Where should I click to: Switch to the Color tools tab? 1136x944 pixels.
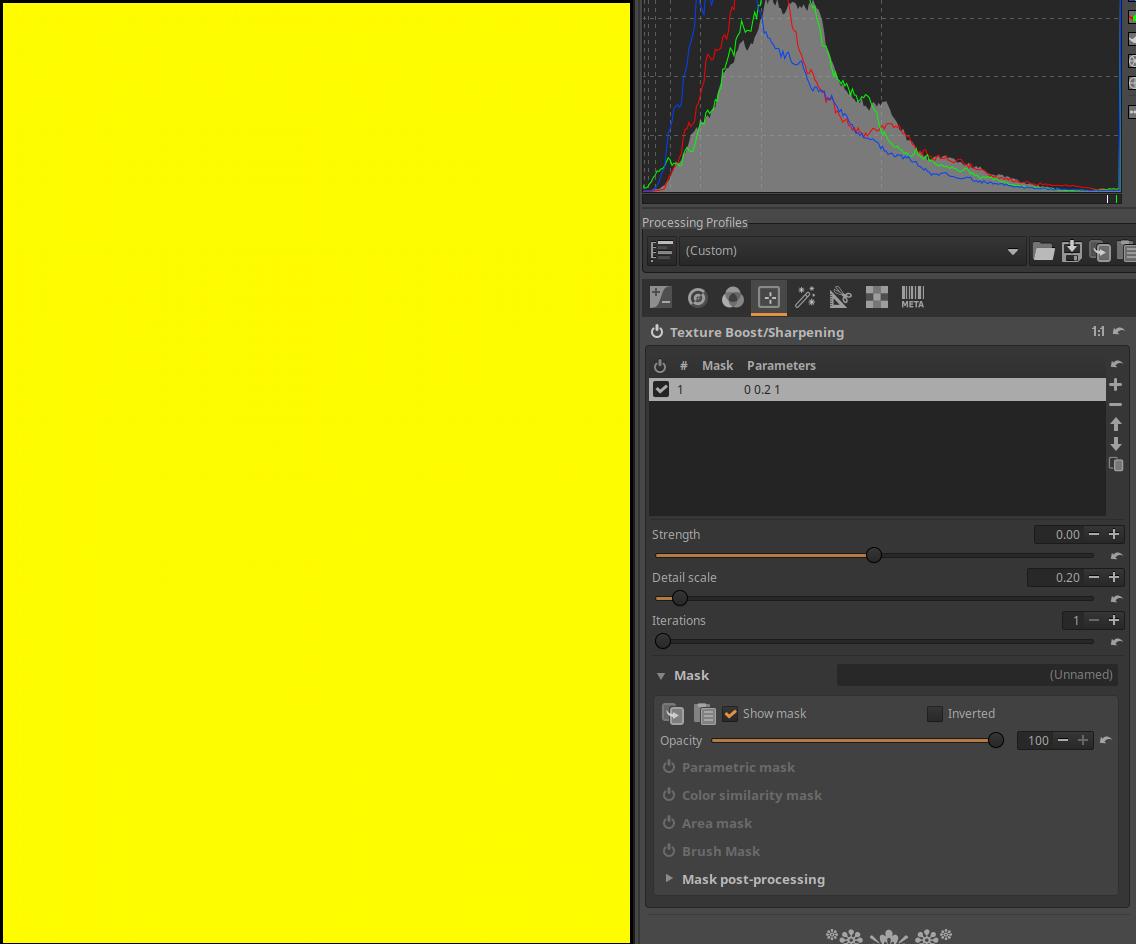tap(733, 297)
